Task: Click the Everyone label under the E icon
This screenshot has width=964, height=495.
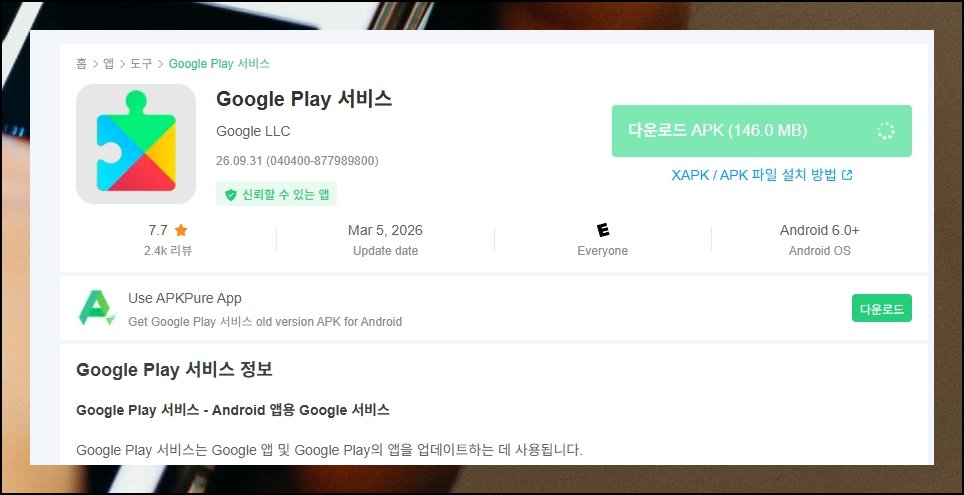Action: tap(602, 251)
